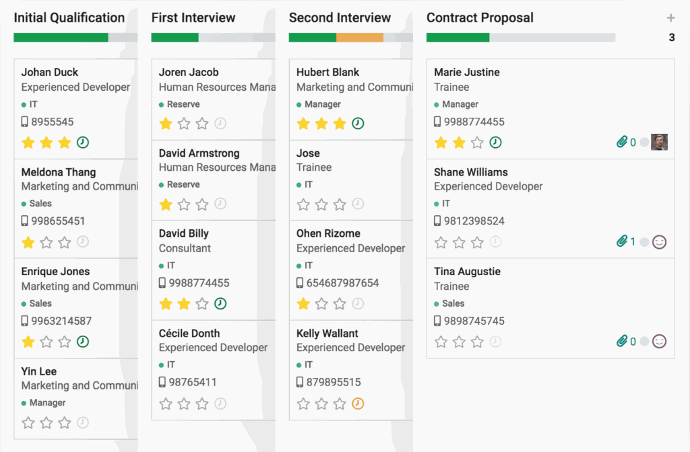Click the orange segment of Second Interview progress bar
This screenshot has width=690, height=452.
359,38
